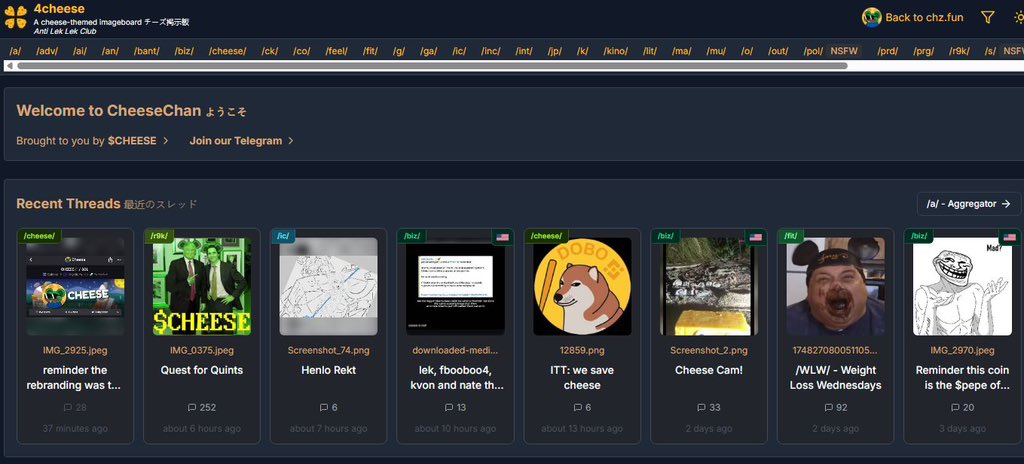Open the /a/ - Aggregator button
This screenshot has width=1024, height=464.
(968, 204)
